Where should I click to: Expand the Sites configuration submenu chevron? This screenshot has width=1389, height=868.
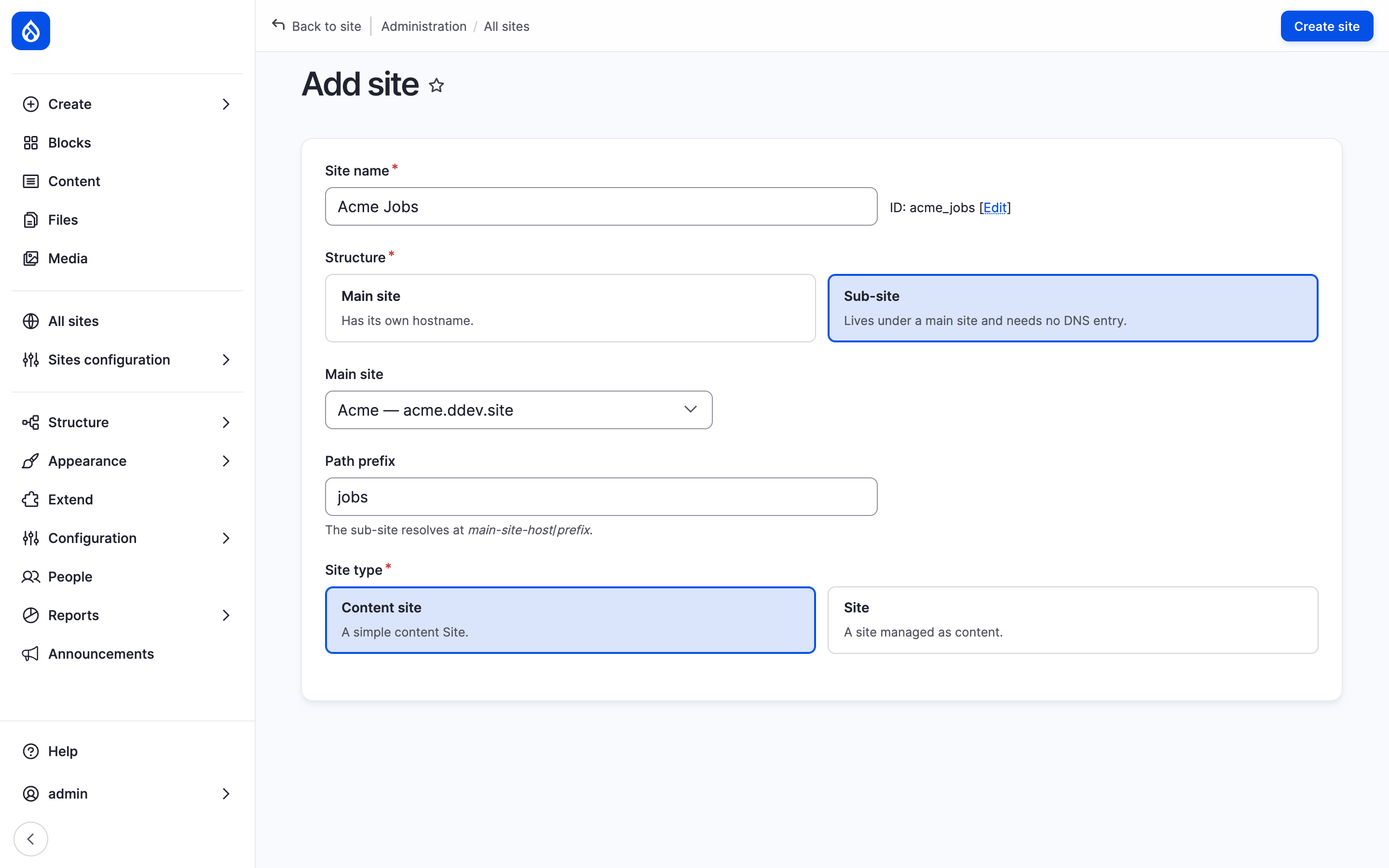[226, 359]
